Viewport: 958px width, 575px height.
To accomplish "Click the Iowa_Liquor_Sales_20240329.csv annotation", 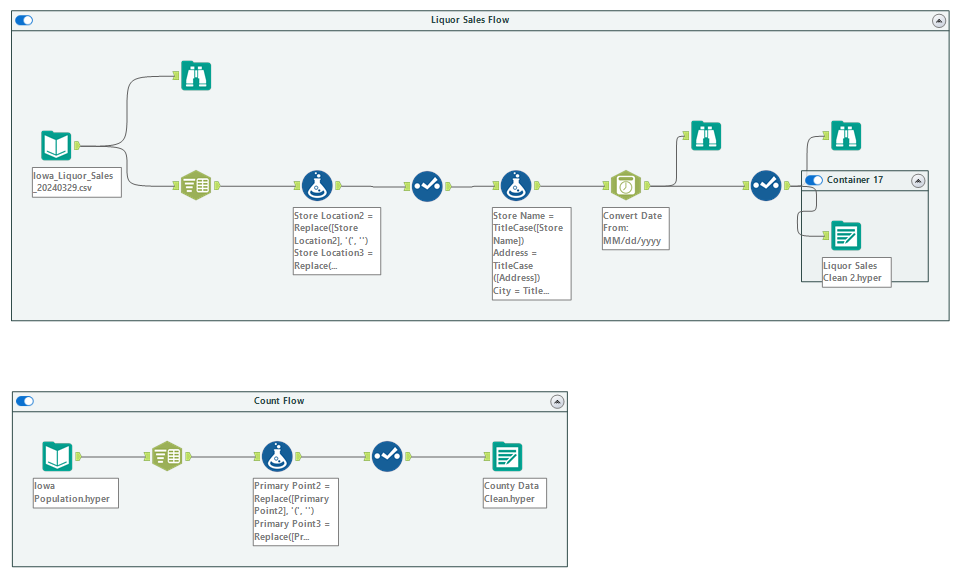I will point(77,182).
